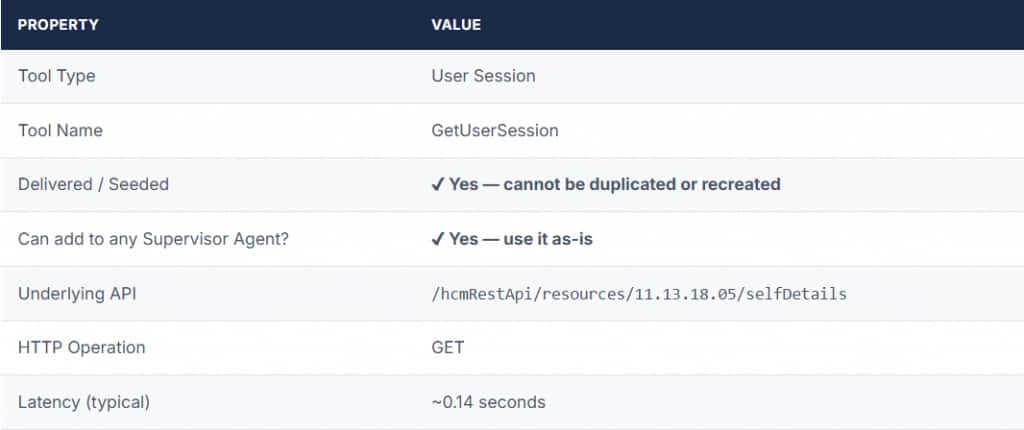The image size is (1024, 430).
Task: Click the VALUE column header
Action: point(456,24)
